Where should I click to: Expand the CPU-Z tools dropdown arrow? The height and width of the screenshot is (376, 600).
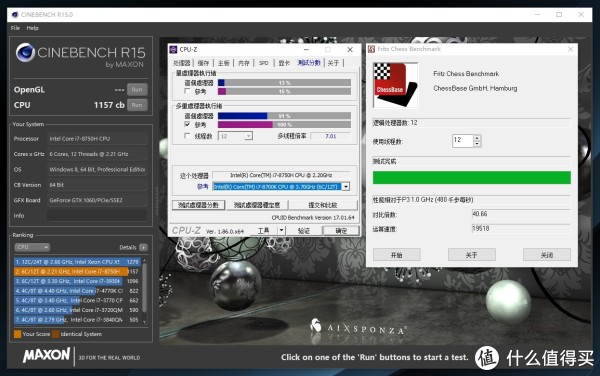pyautogui.click(x=282, y=230)
